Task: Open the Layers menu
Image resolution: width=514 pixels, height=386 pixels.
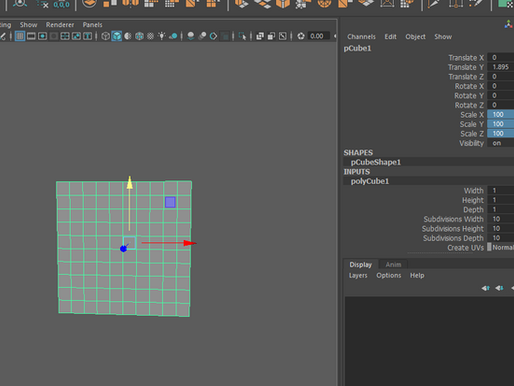Action: (x=358, y=276)
